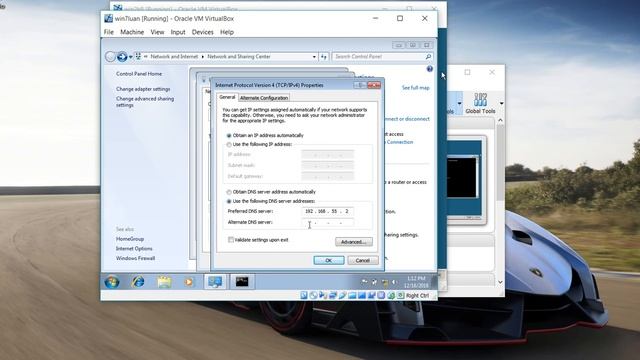Click the forward navigation arrow in Explorer
This screenshot has height=360, width=640.
122,57
